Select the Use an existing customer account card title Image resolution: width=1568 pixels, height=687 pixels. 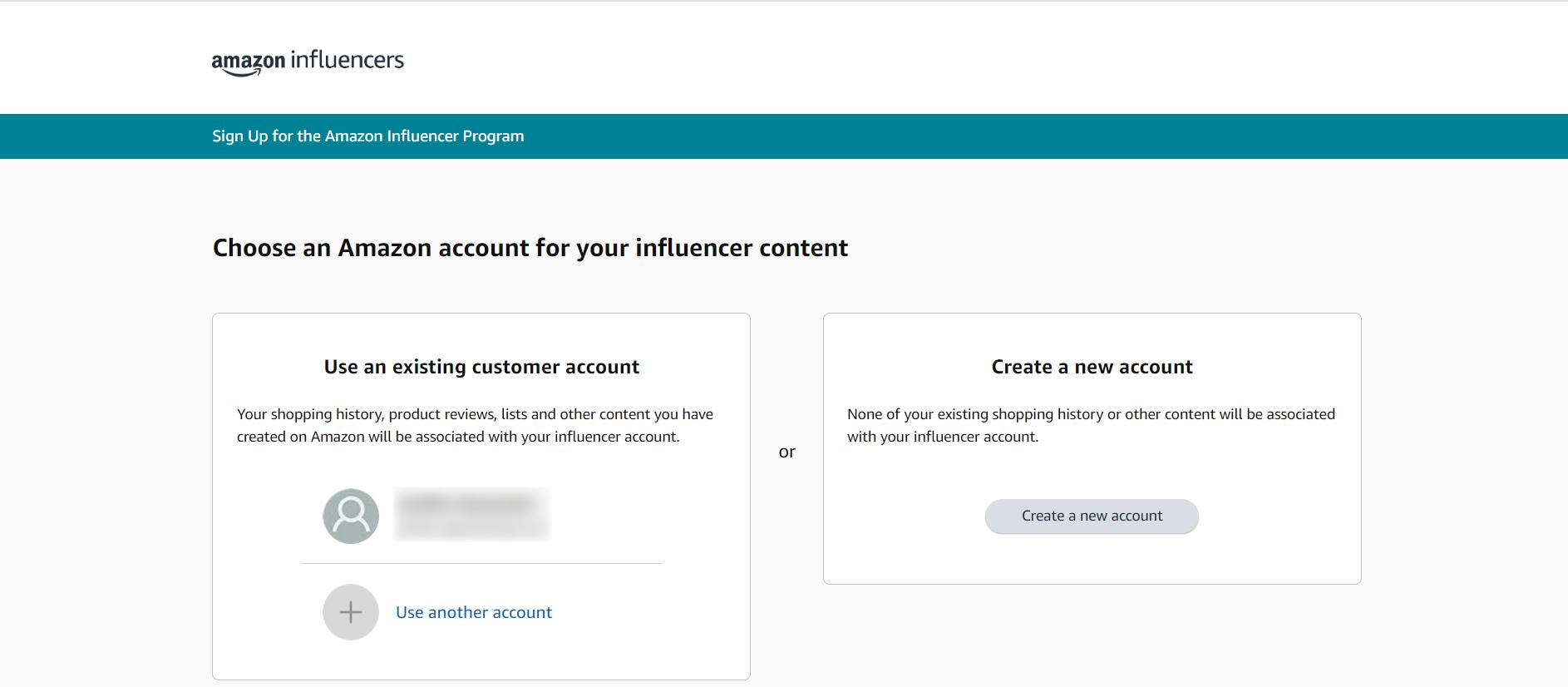pyautogui.click(x=481, y=366)
